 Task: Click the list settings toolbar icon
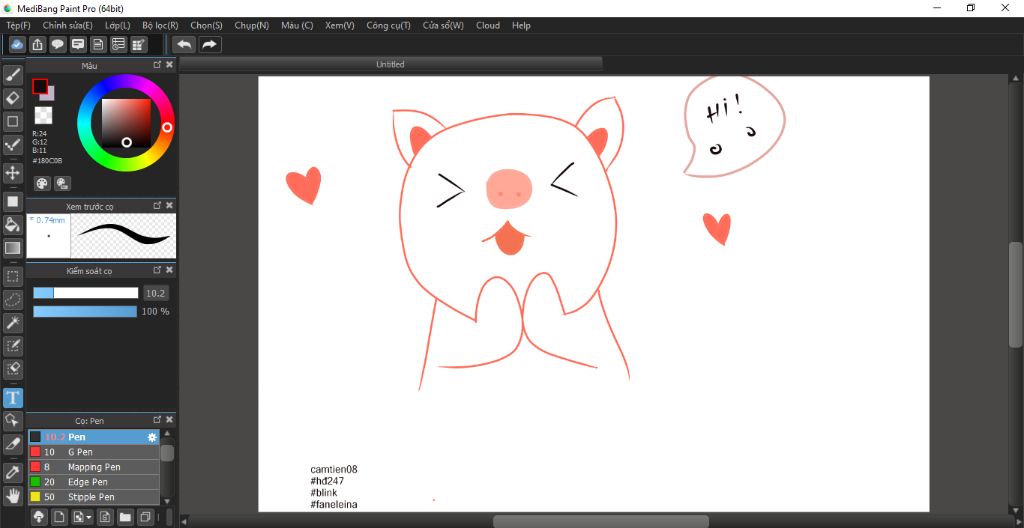118,44
